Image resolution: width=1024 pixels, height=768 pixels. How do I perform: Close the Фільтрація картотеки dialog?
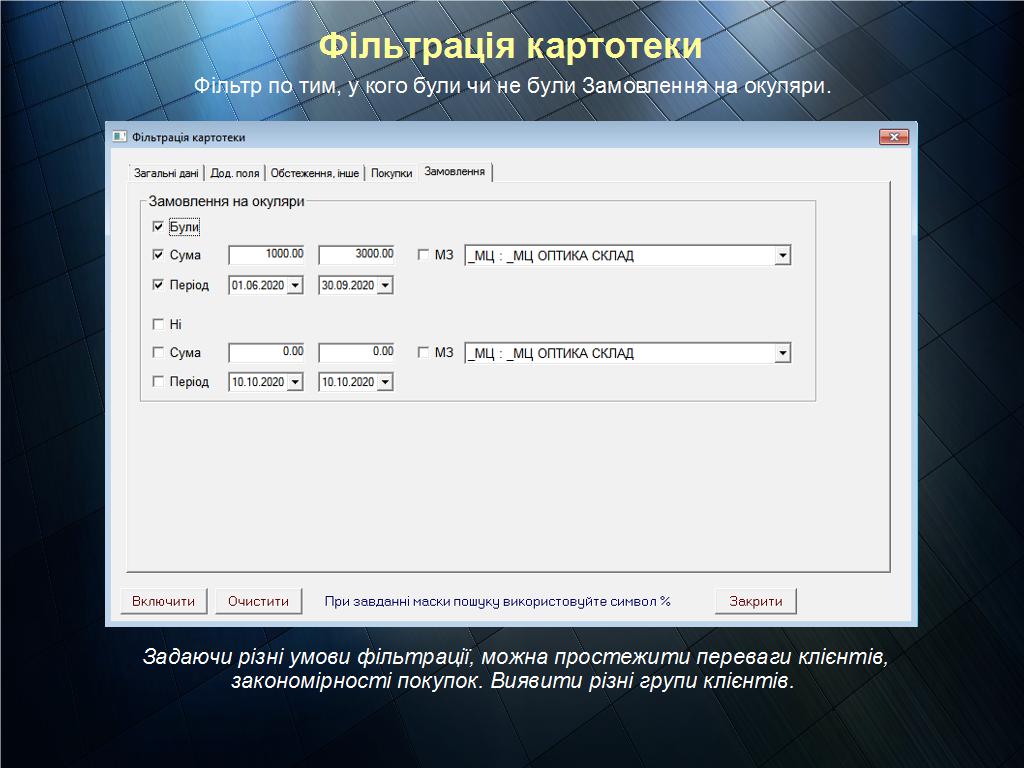click(893, 137)
